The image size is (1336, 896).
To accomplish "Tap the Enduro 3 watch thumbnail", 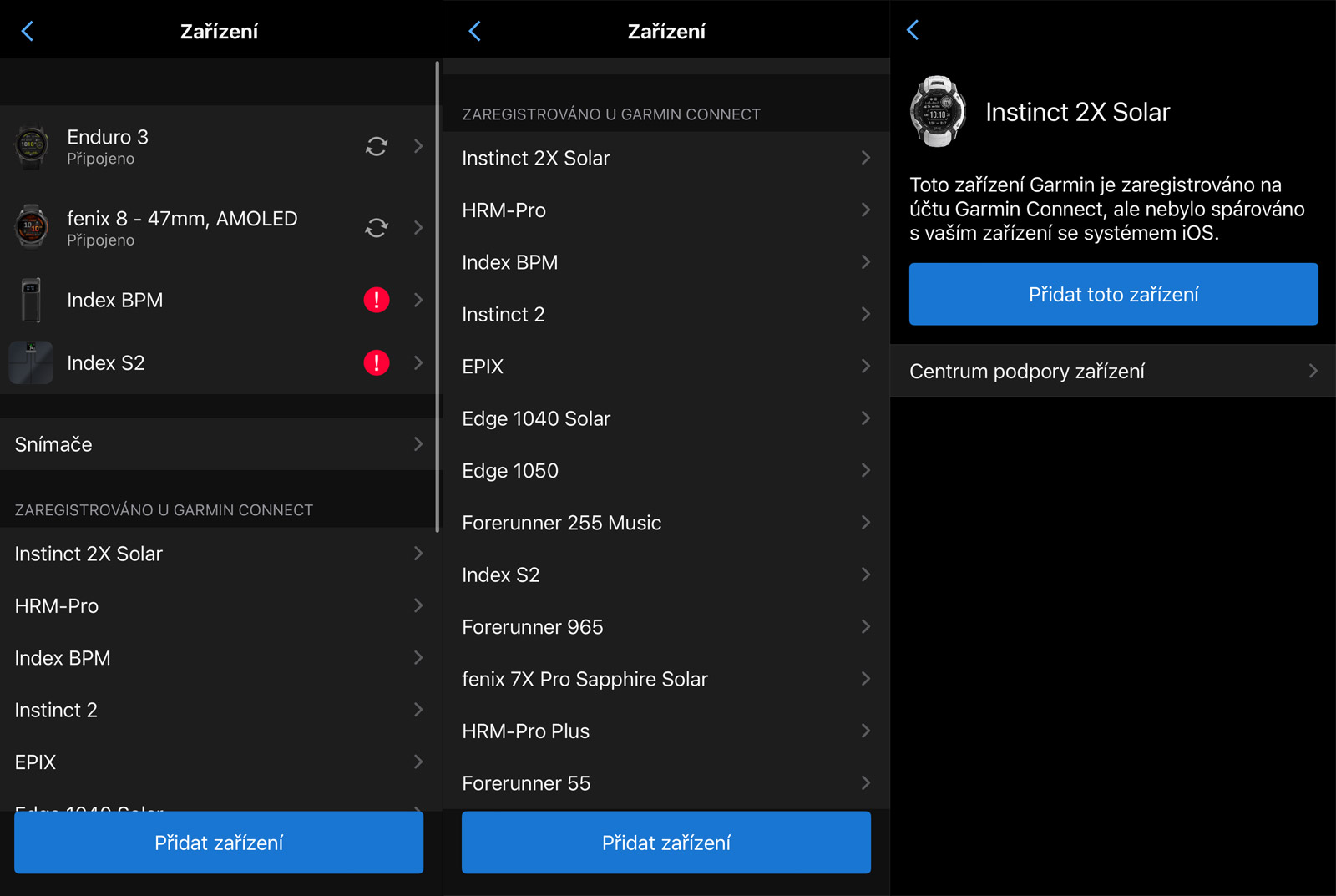I will tap(32, 147).
